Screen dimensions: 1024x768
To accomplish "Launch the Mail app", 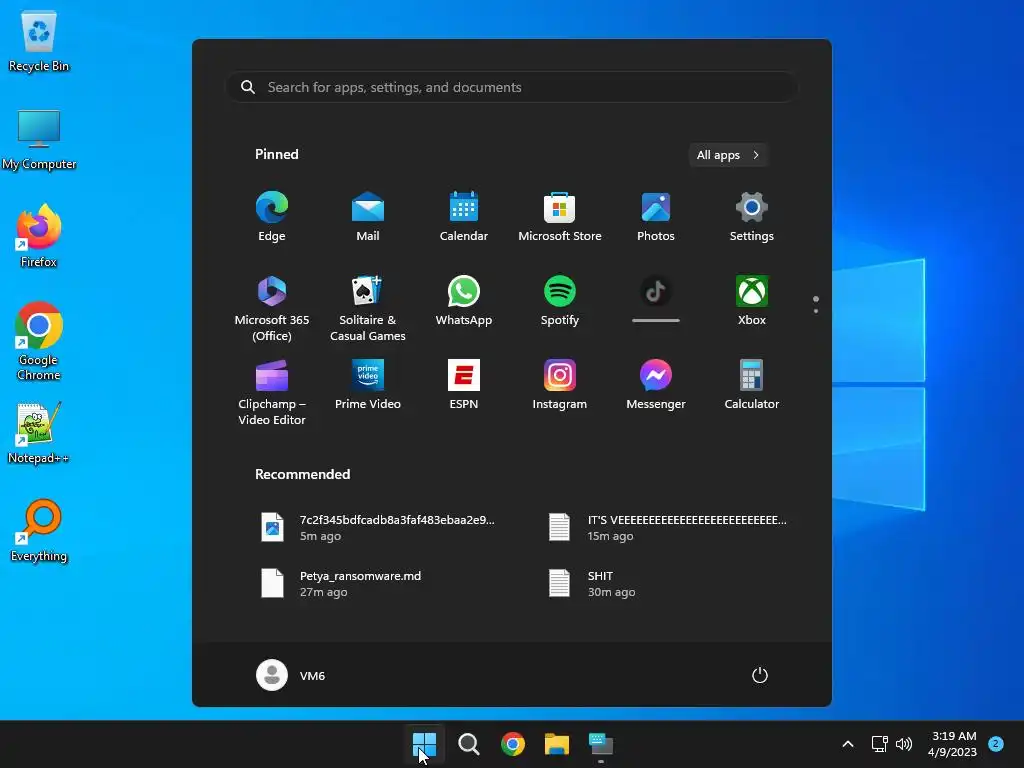I will tap(368, 217).
